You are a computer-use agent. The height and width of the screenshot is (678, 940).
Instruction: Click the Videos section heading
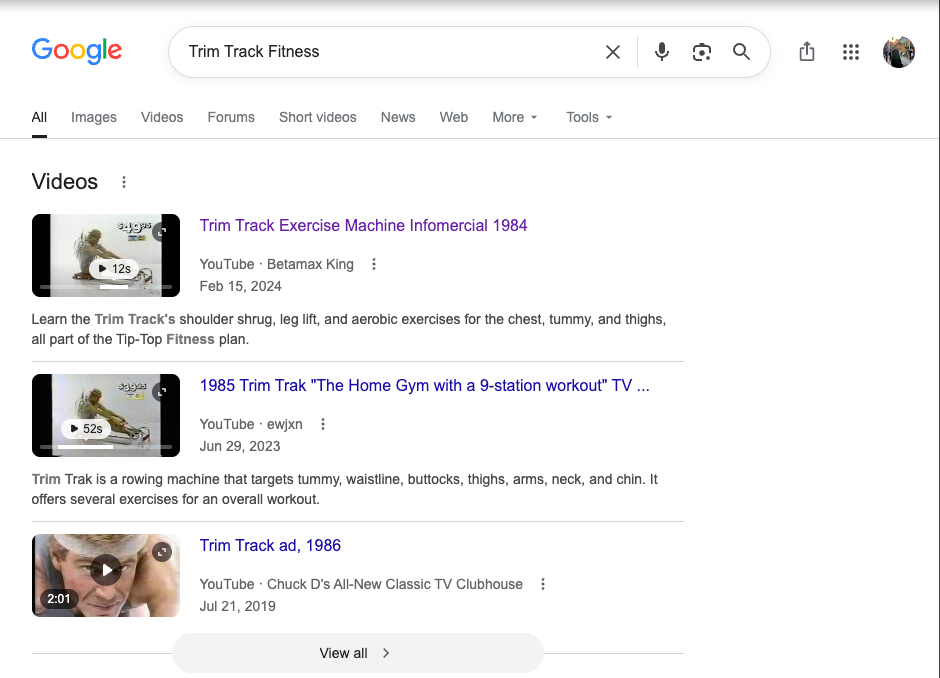point(65,182)
